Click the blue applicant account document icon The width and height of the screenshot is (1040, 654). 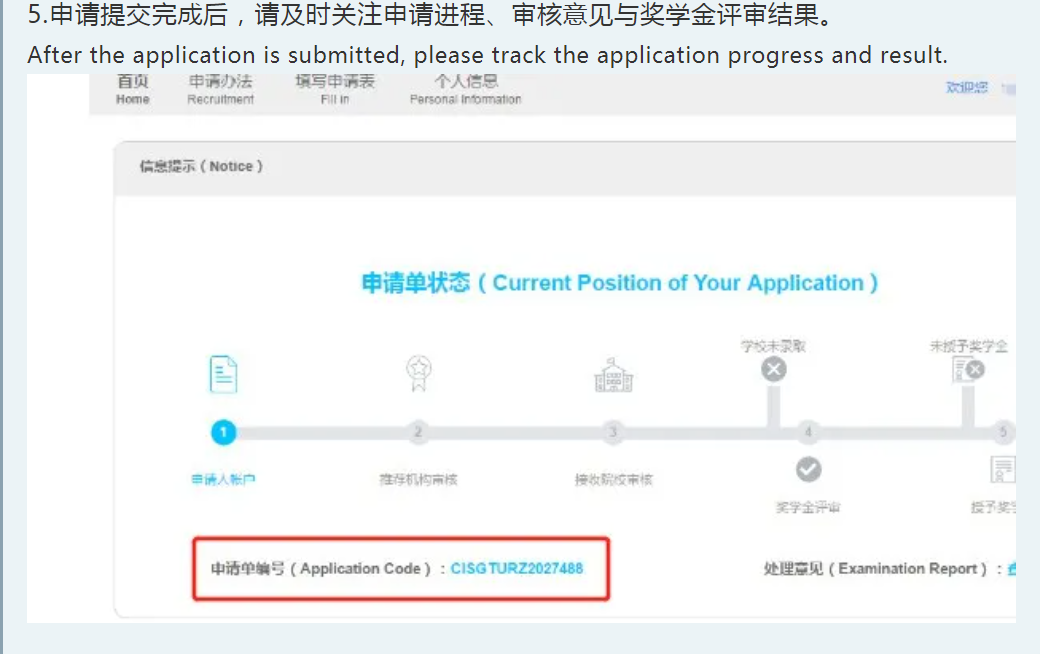[223, 374]
